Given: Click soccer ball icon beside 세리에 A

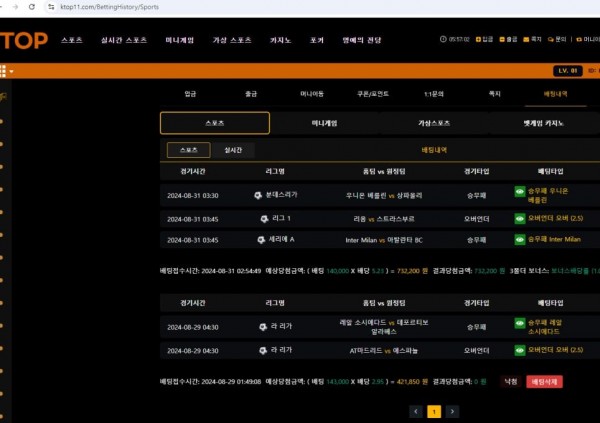Looking at the screenshot, I should point(260,240).
